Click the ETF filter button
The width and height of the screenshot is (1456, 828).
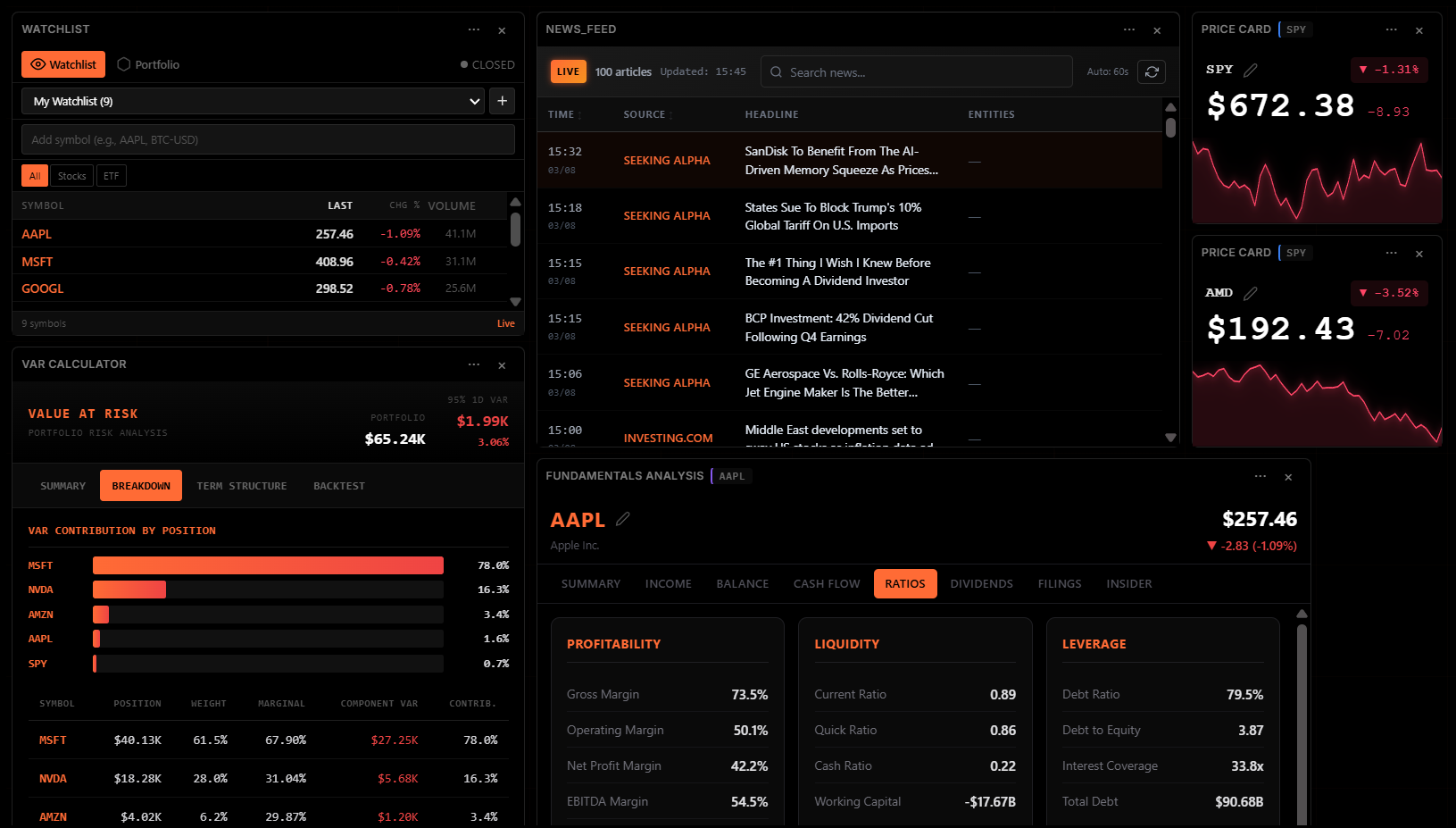pos(111,175)
